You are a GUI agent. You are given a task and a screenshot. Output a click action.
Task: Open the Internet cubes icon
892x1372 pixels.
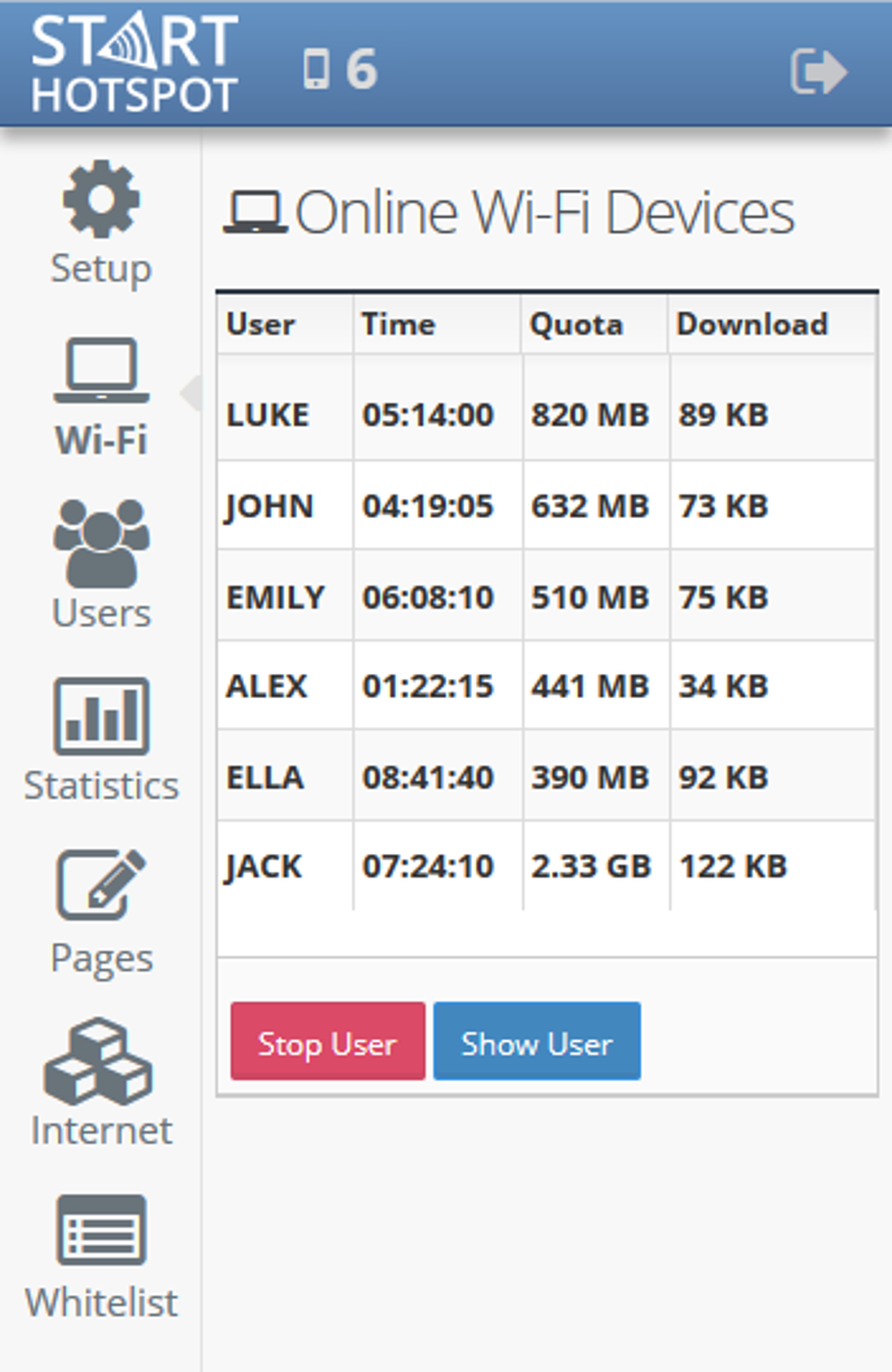(99, 1060)
